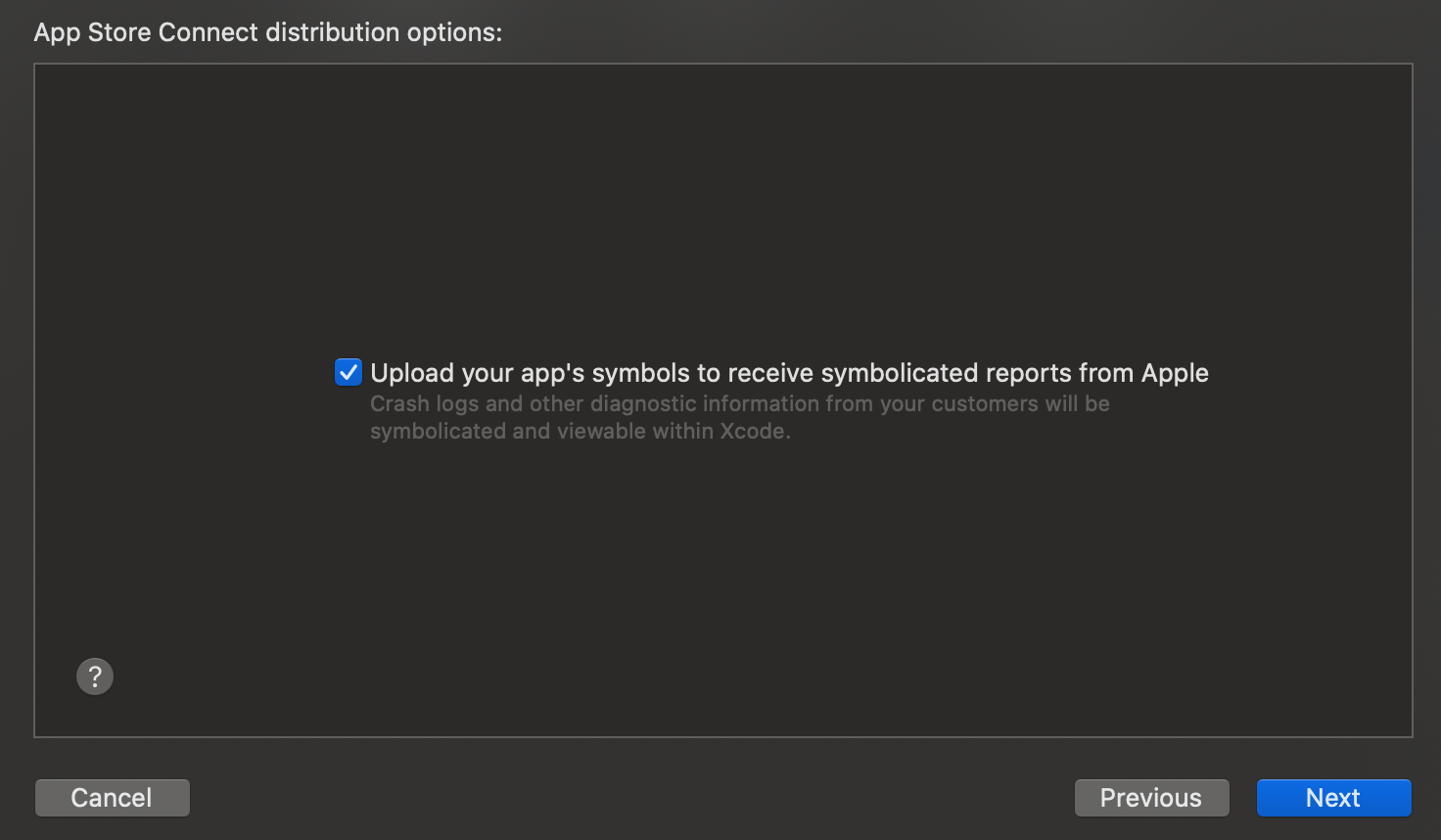Return to the previous distribution step
Image resolution: width=1441 pixels, height=840 pixels.
(1151, 798)
